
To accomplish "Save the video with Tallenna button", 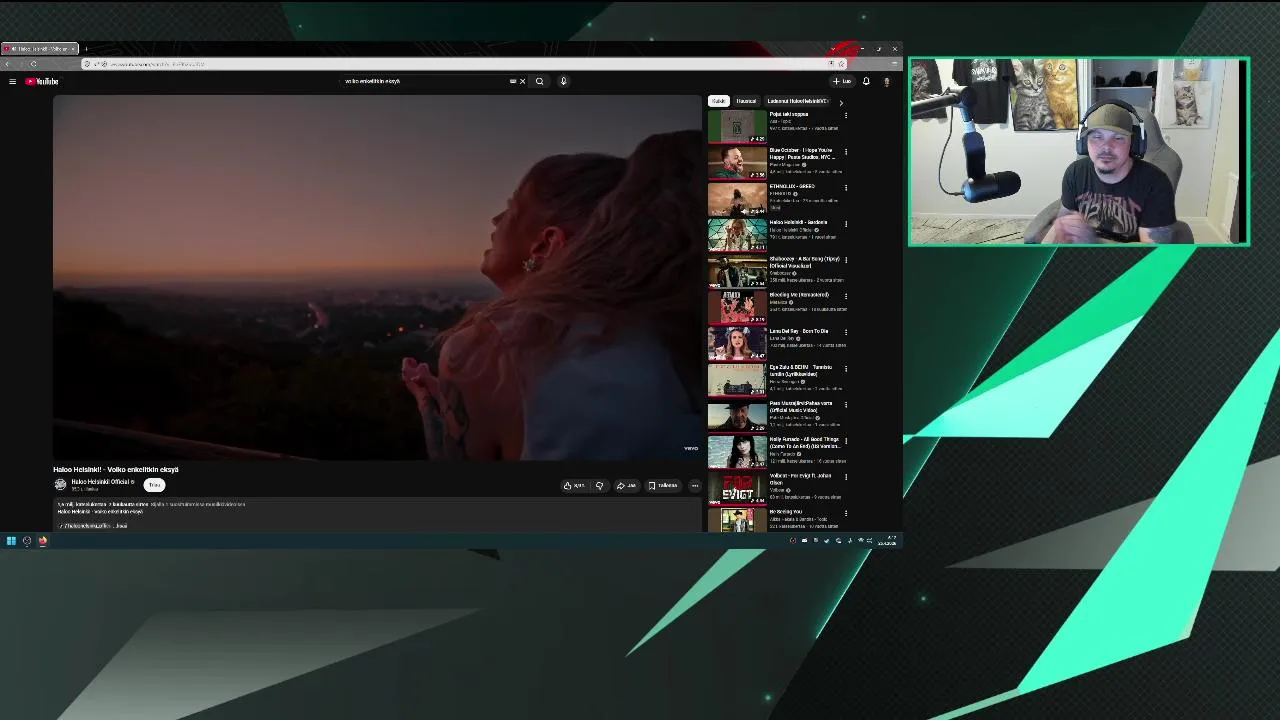I will pyautogui.click(x=663, y=486).
